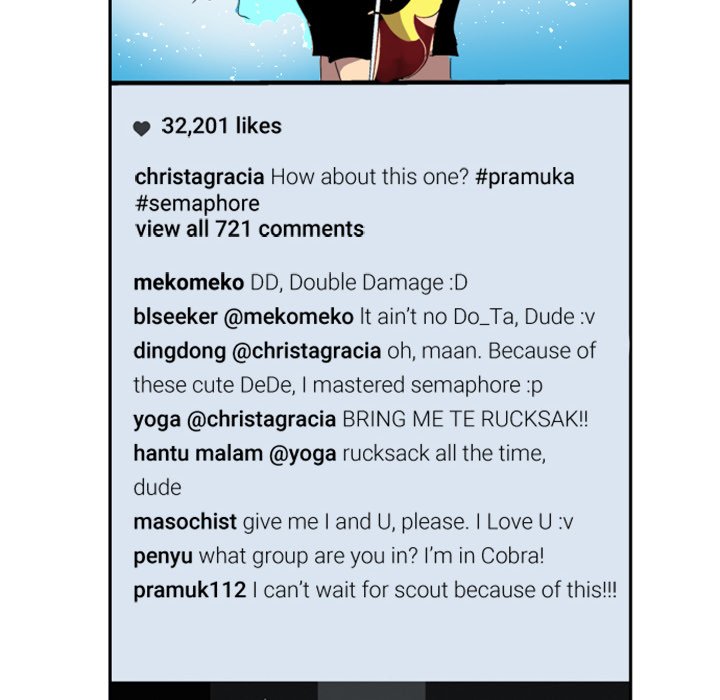Open commenter masochist's profile
Image resolution: width=720 pixels, height=700 pixels.
tap(185, 522)
